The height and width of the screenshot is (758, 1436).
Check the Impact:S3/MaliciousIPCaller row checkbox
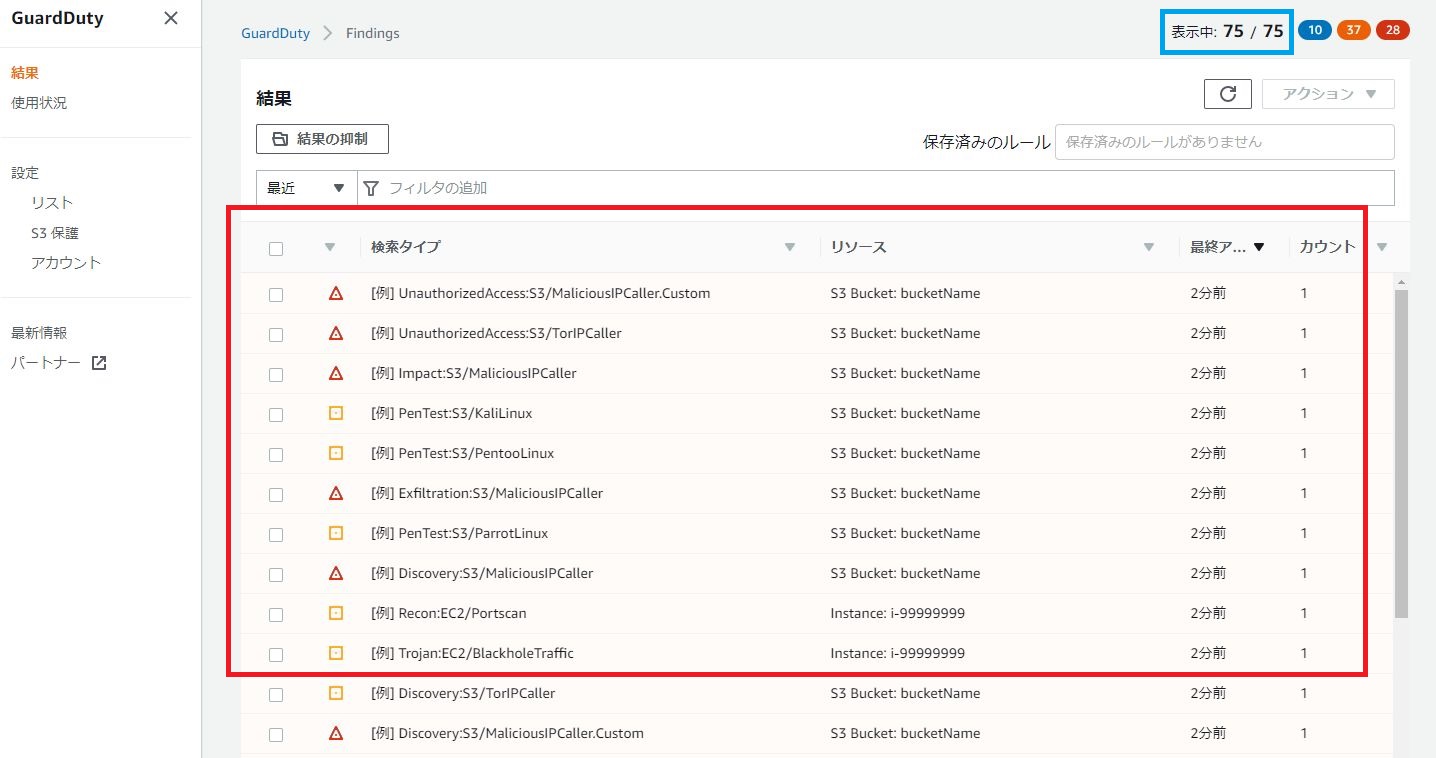276,375
